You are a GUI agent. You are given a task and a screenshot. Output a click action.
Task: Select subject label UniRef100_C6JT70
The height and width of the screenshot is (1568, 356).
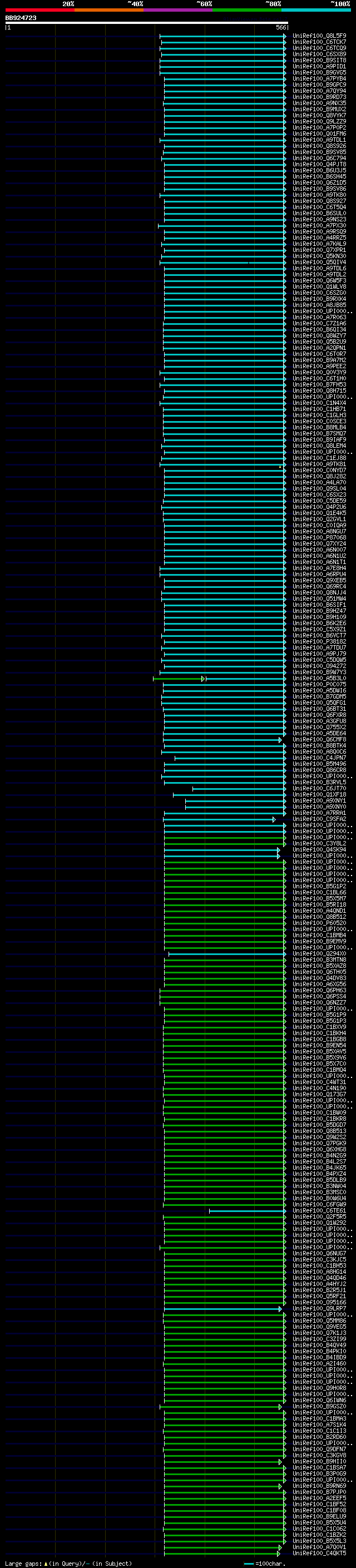click(x=319, y=788)
